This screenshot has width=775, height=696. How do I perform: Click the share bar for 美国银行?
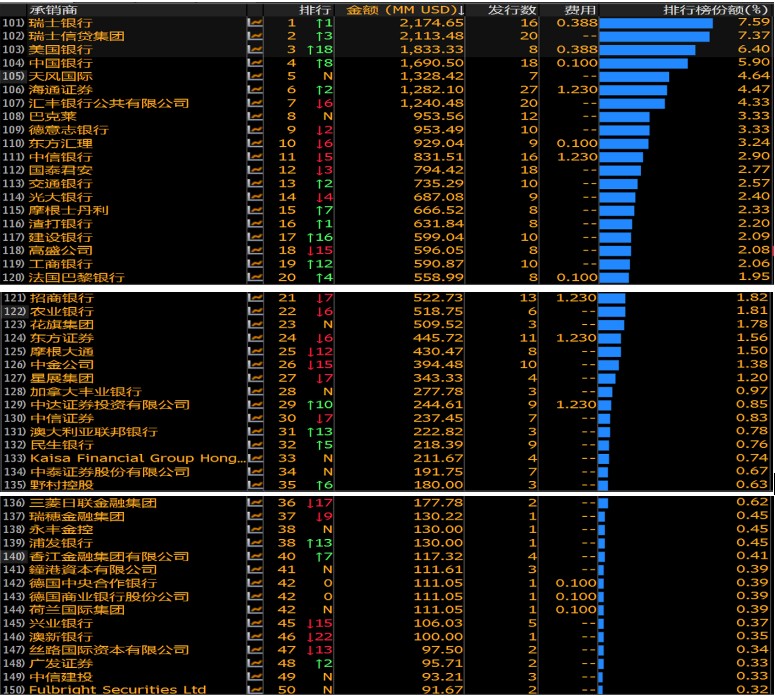(x=647, y=50)
